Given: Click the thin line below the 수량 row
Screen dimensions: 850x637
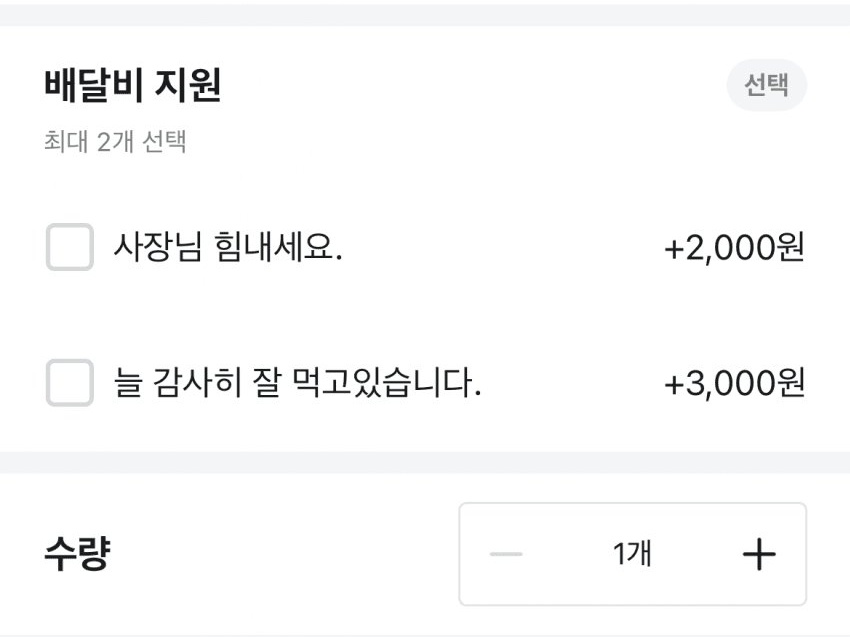Looking at the screenshot, I should pyautogui.click(x=425, y=634).
